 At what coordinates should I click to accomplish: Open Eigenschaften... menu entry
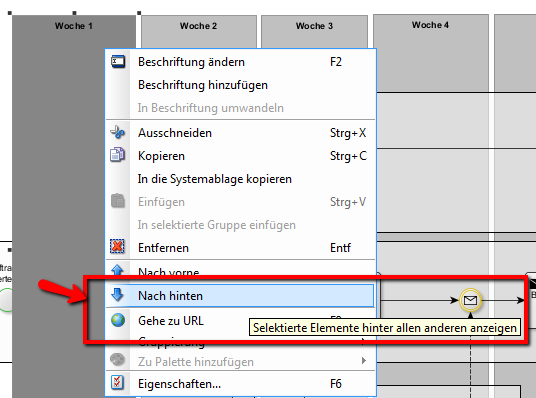240,384
